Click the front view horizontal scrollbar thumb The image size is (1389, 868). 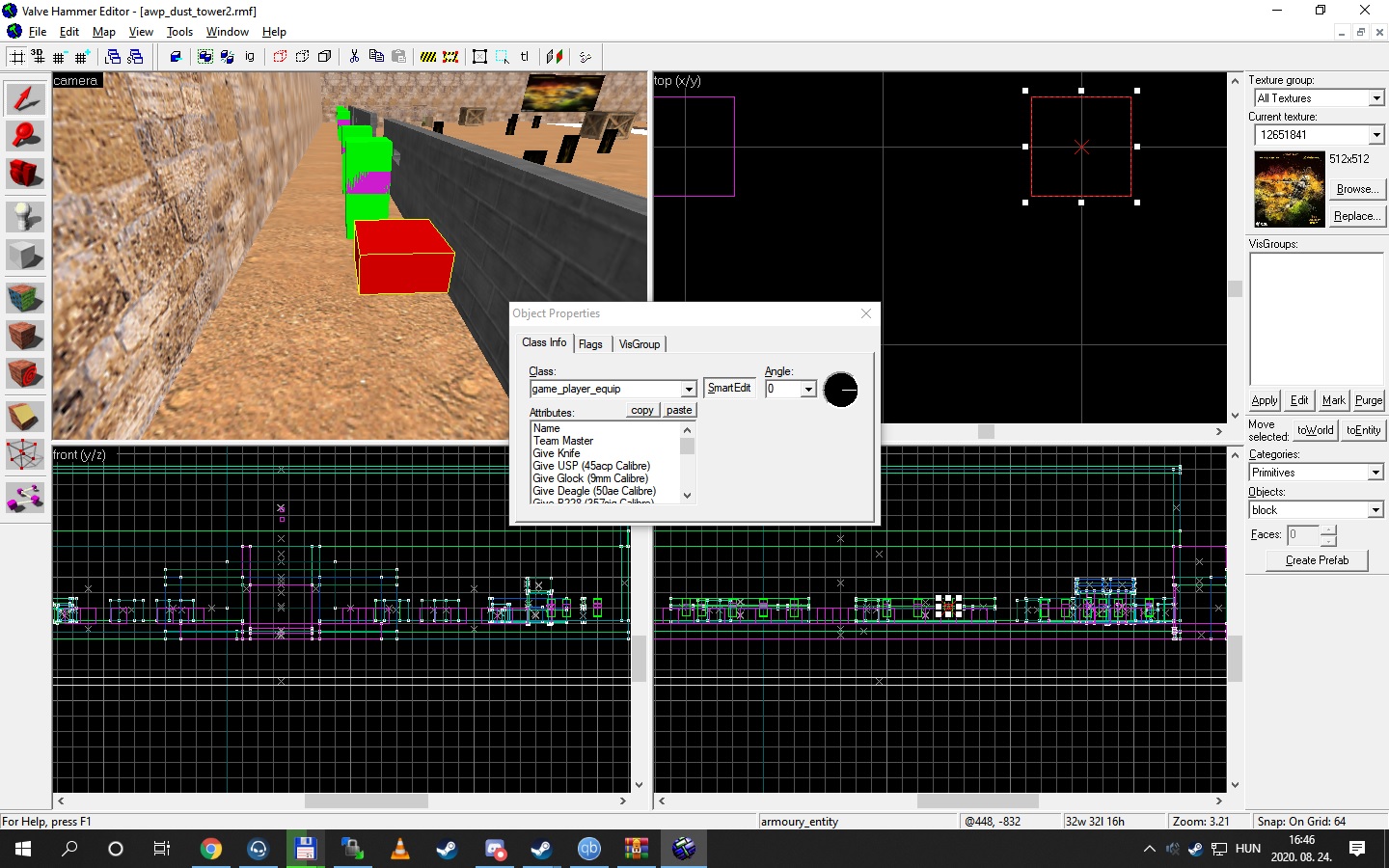pyautogui.click(x=367, y=800)
